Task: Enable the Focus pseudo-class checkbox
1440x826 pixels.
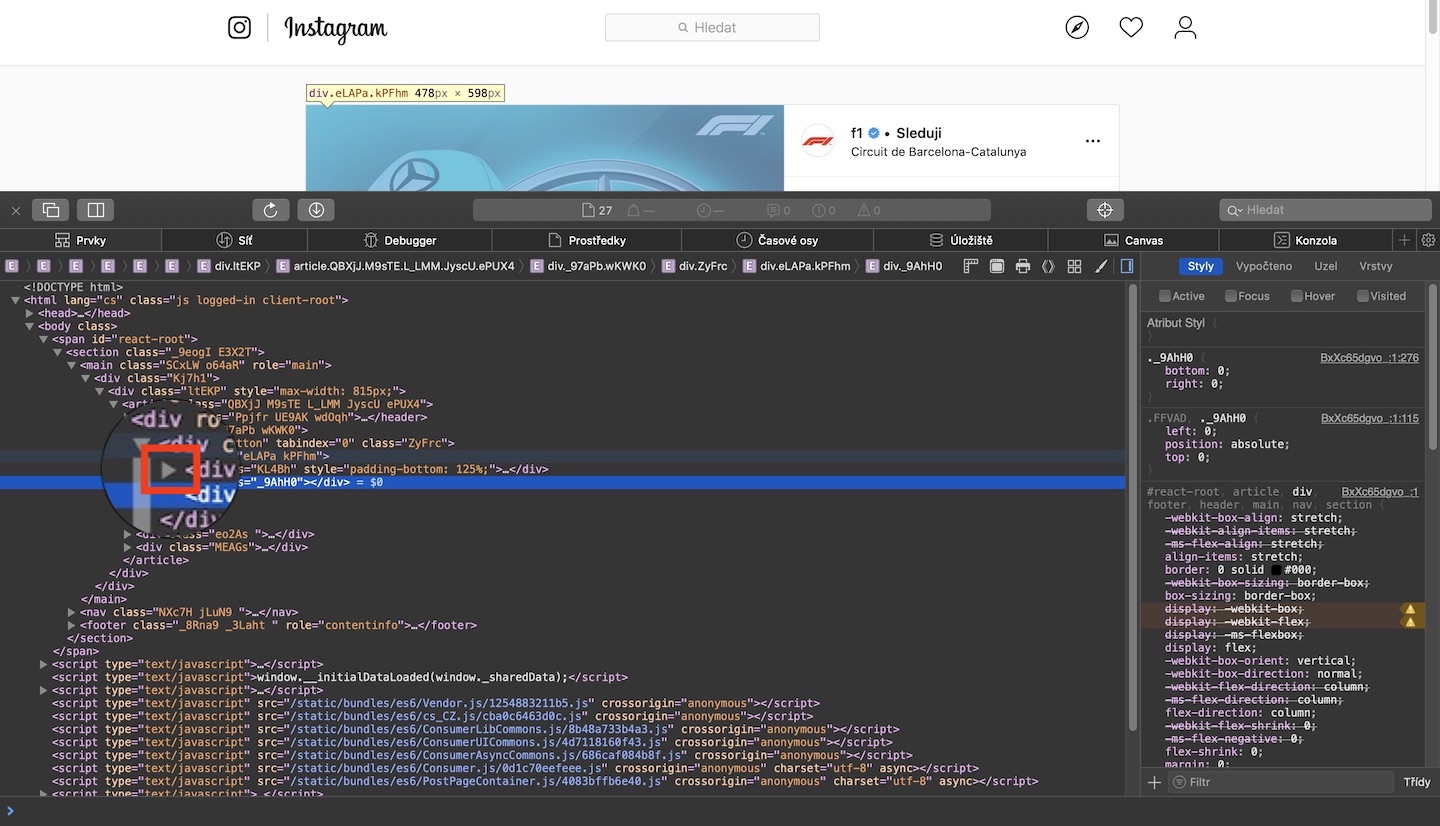Action: pyautogui.click(x=1230, y=296)
